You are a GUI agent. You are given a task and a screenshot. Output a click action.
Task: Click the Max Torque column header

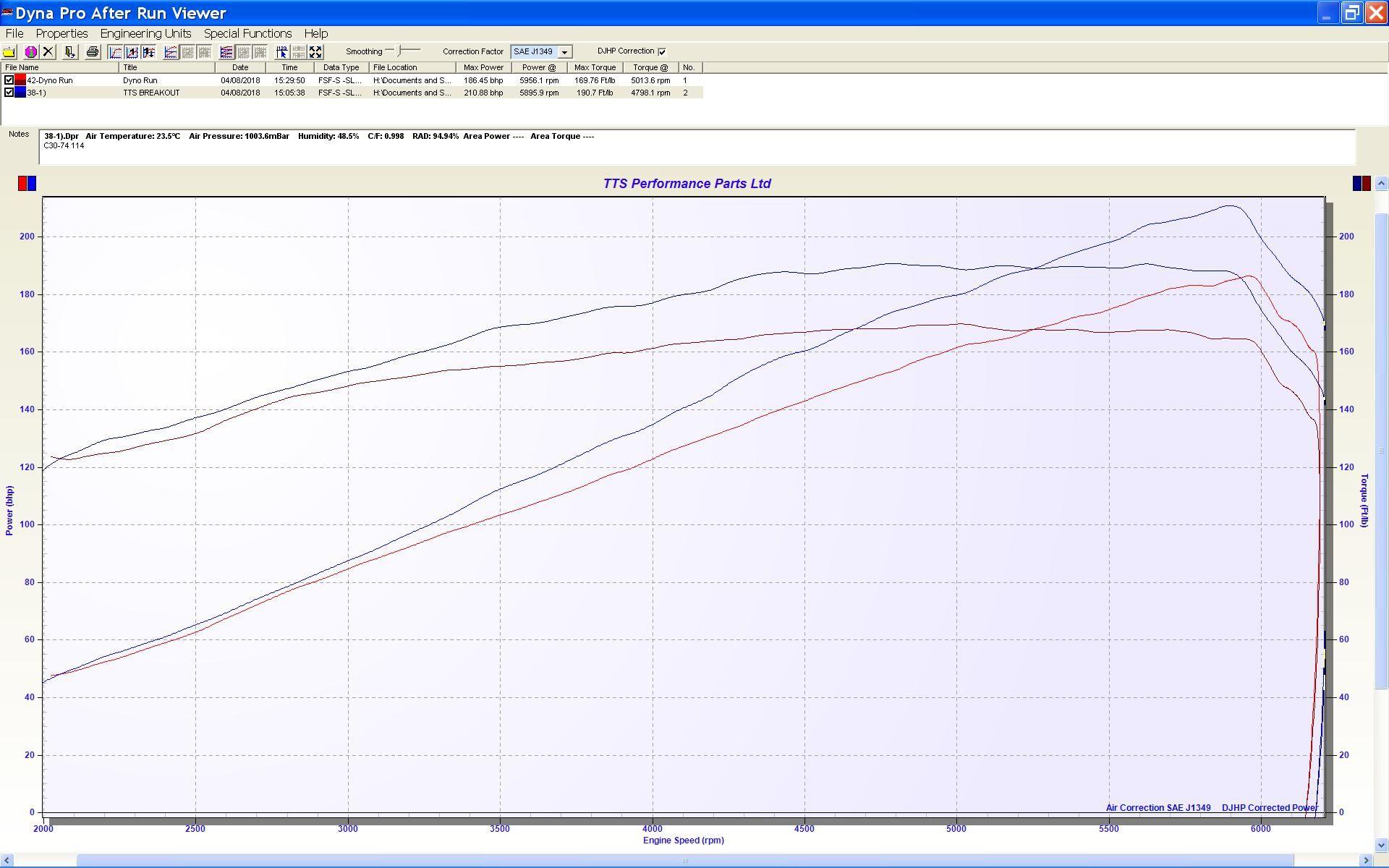pyautogui.click(x=595, y=67)
